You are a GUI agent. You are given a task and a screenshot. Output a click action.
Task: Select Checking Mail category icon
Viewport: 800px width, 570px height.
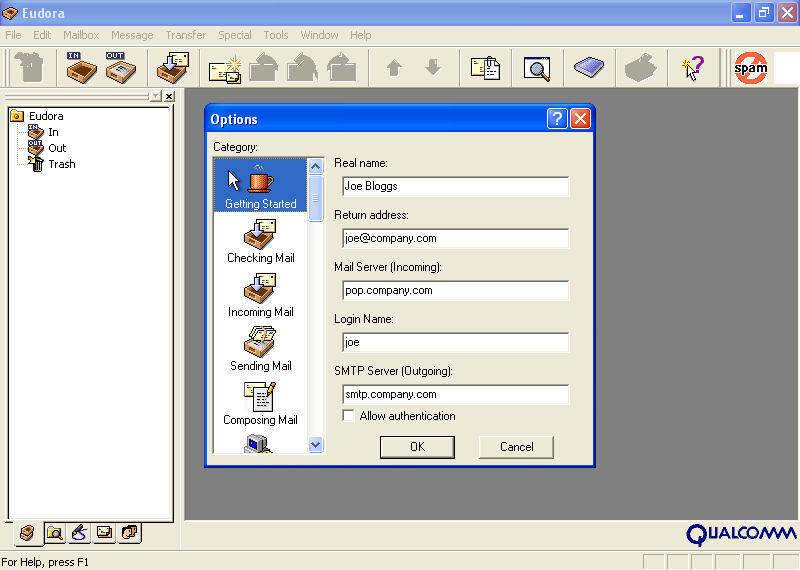point(261,241)
